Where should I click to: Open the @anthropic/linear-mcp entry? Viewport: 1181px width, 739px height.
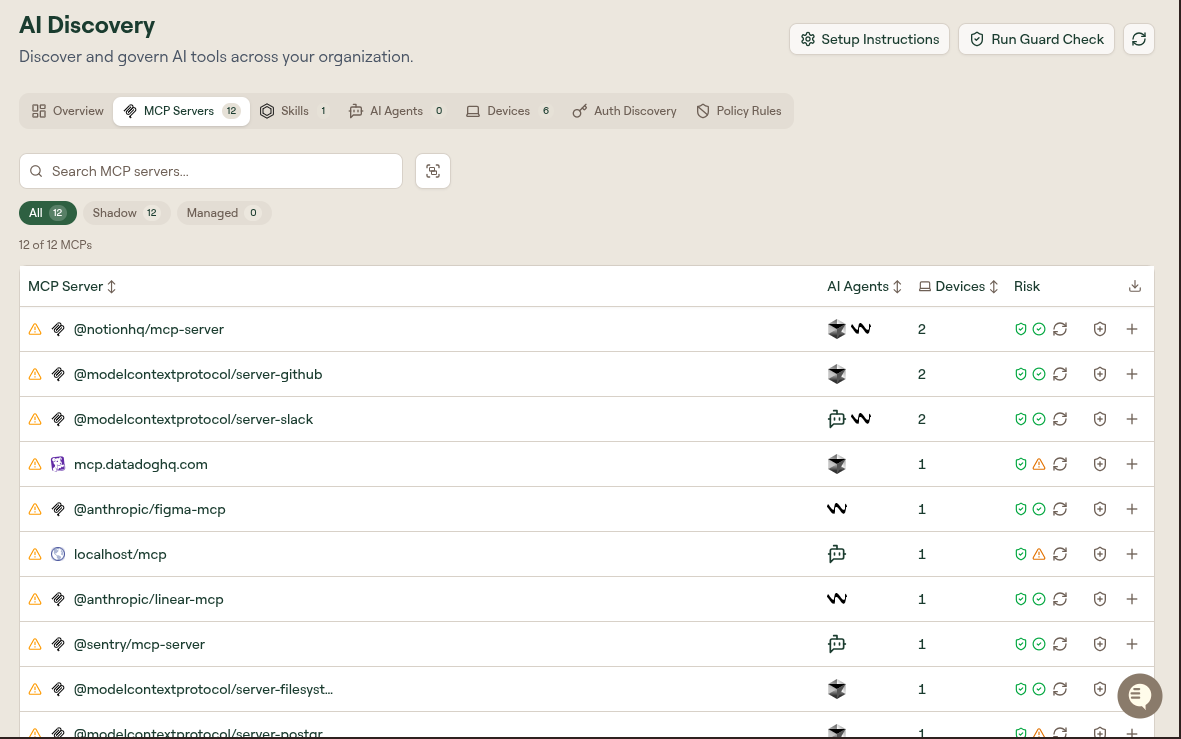(148, 599)
